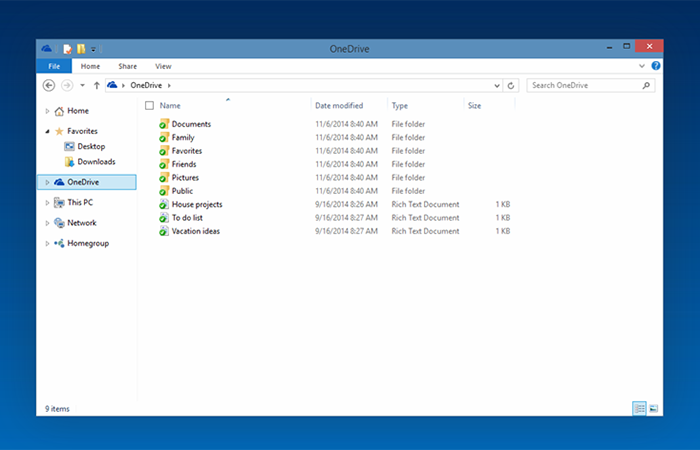Screen dimensions: 700x450
Task: Click the House projects file name
Action: coord(197,204)
